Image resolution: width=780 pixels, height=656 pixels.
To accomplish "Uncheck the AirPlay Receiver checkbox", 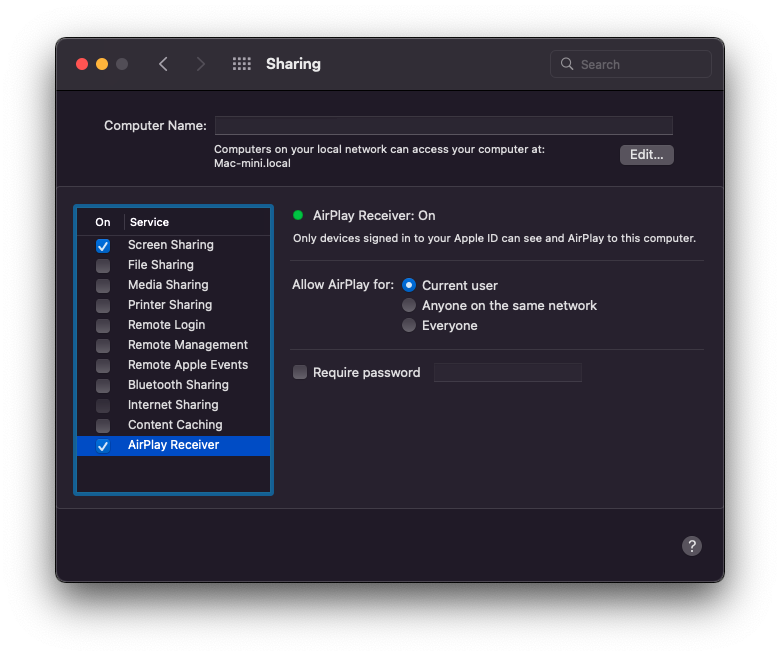I will (x=103, y=446).
